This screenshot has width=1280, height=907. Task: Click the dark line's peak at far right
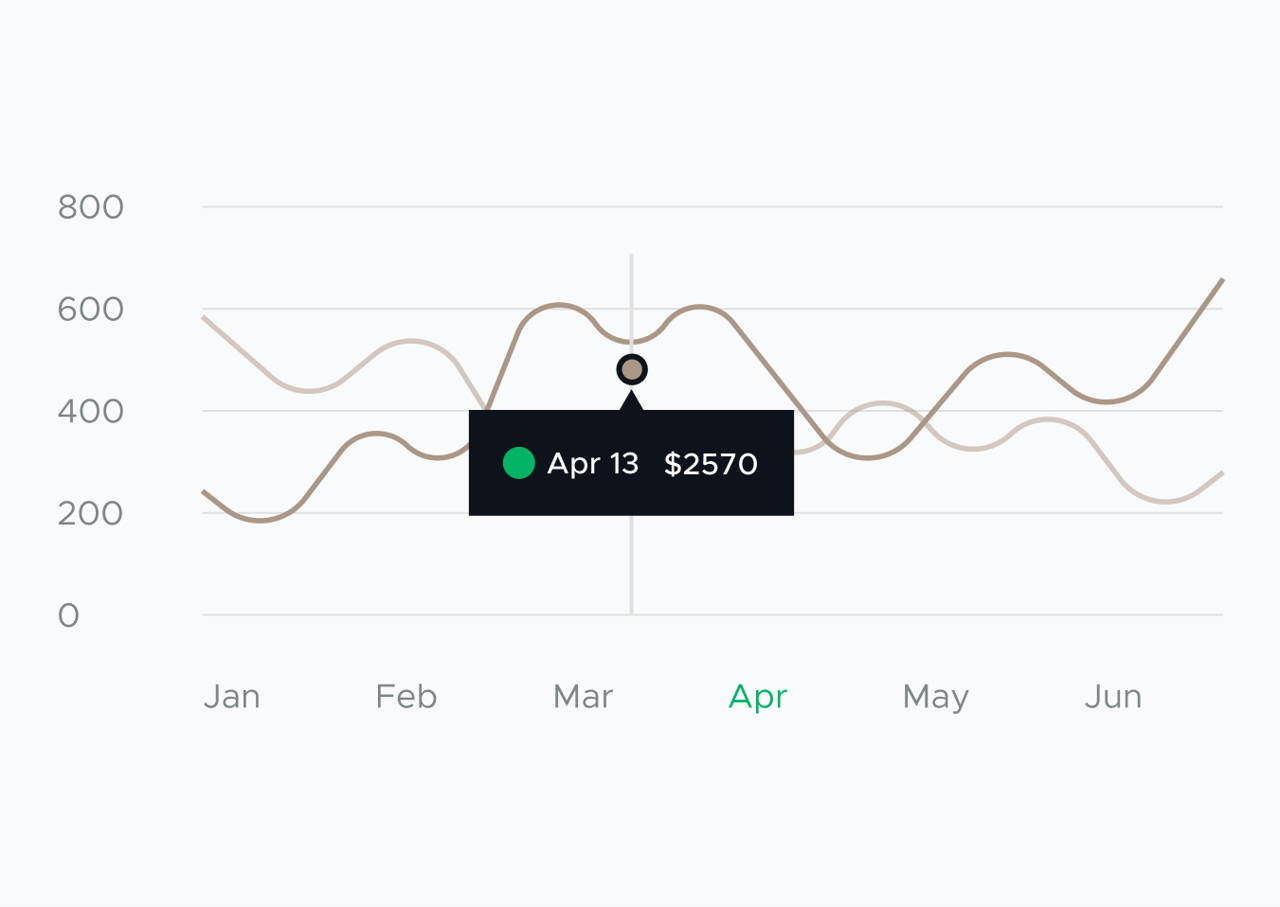1221,281
